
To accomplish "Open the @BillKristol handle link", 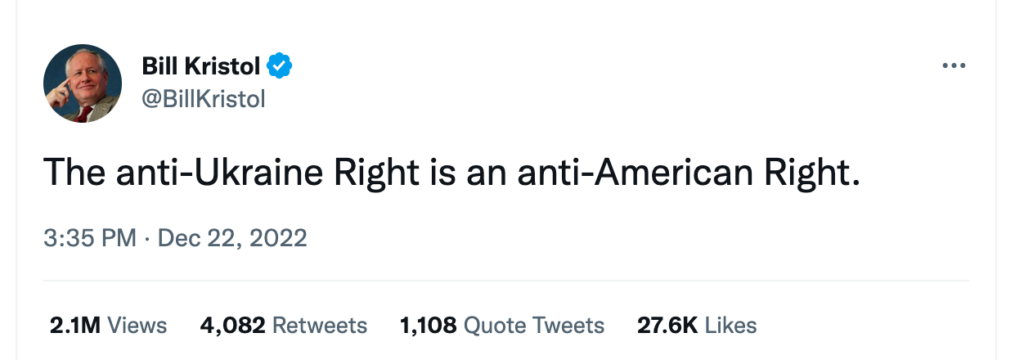I will (x=203, y=99).
